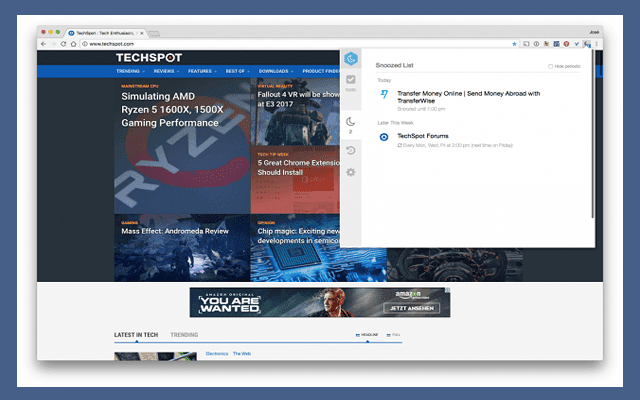Click the circled-i extension icon in the toolbar
640x400 pixels.
(536, 44)
